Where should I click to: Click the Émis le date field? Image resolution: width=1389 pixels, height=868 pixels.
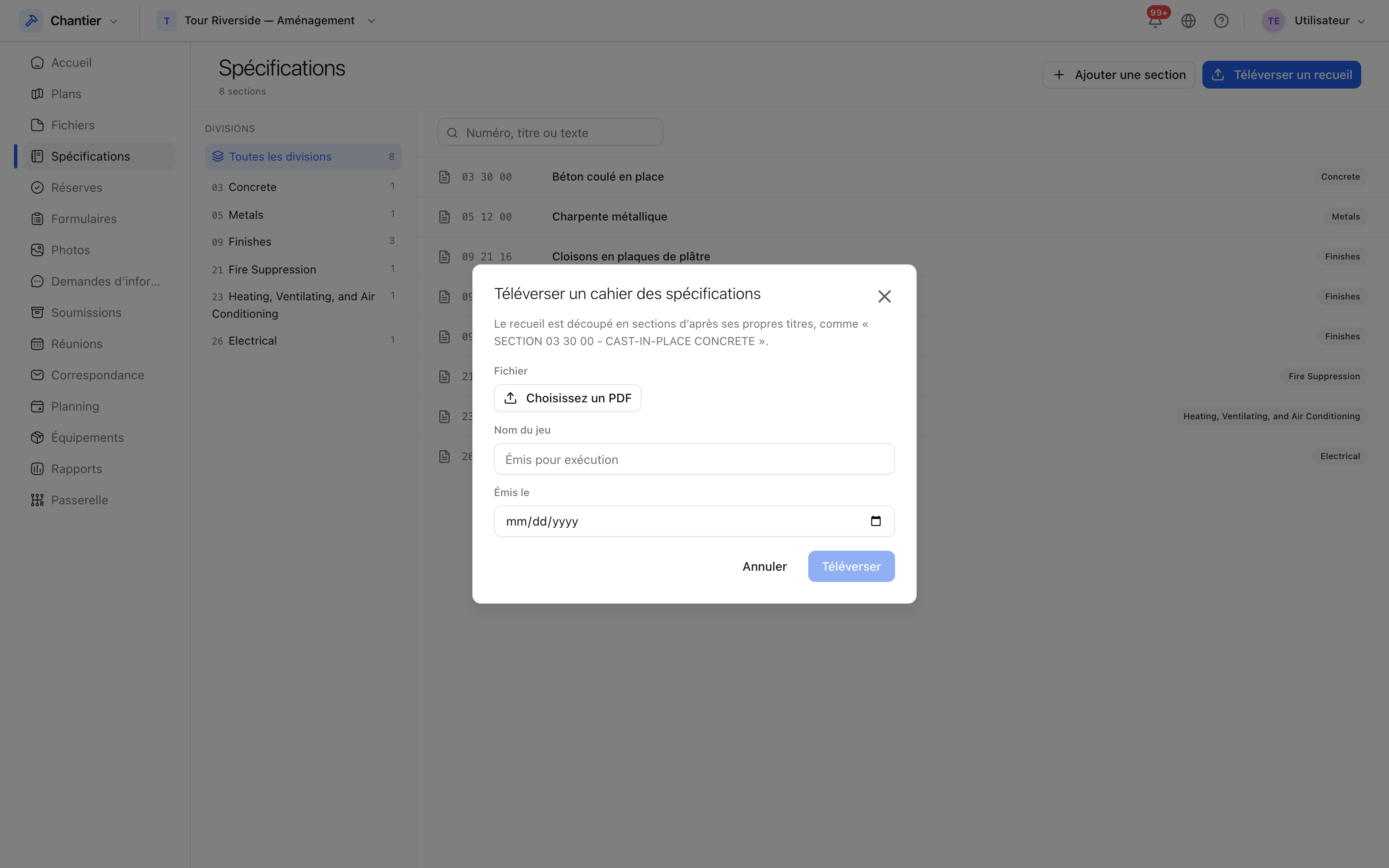pos(694,521)
